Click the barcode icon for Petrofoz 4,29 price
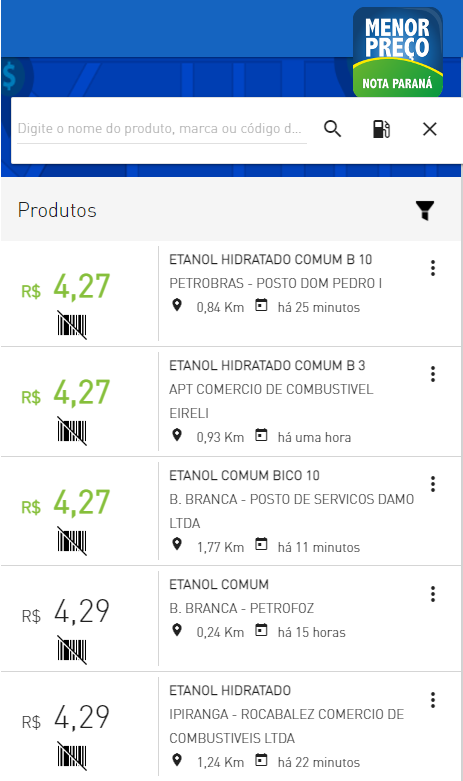This screenshot has height=781, width=463. (x=72, y=650)
